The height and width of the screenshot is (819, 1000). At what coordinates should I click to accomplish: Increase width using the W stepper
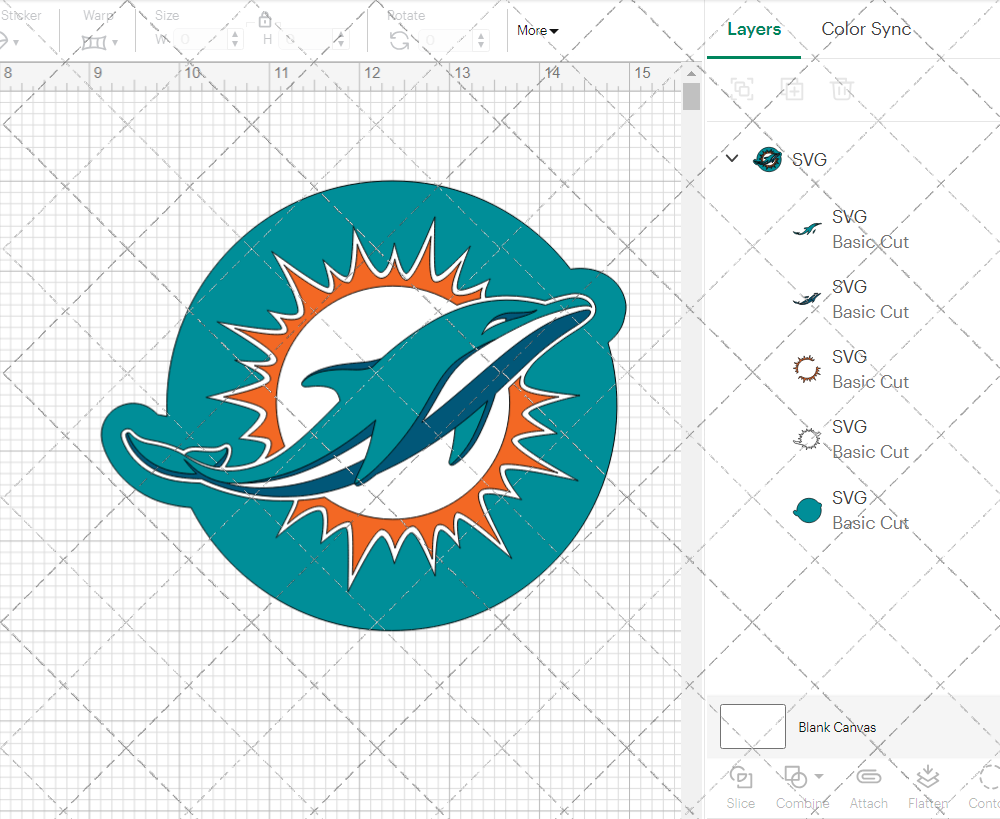[x=235, y=34]
